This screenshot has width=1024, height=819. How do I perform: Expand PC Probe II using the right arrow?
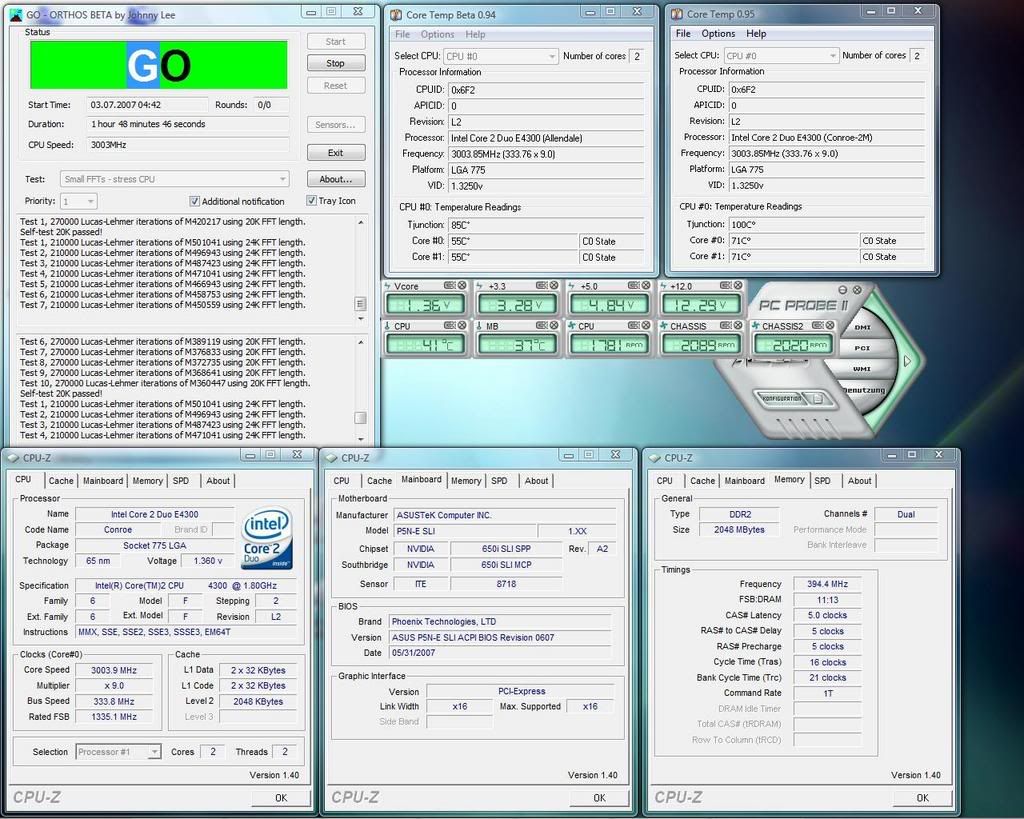[907, 361]
